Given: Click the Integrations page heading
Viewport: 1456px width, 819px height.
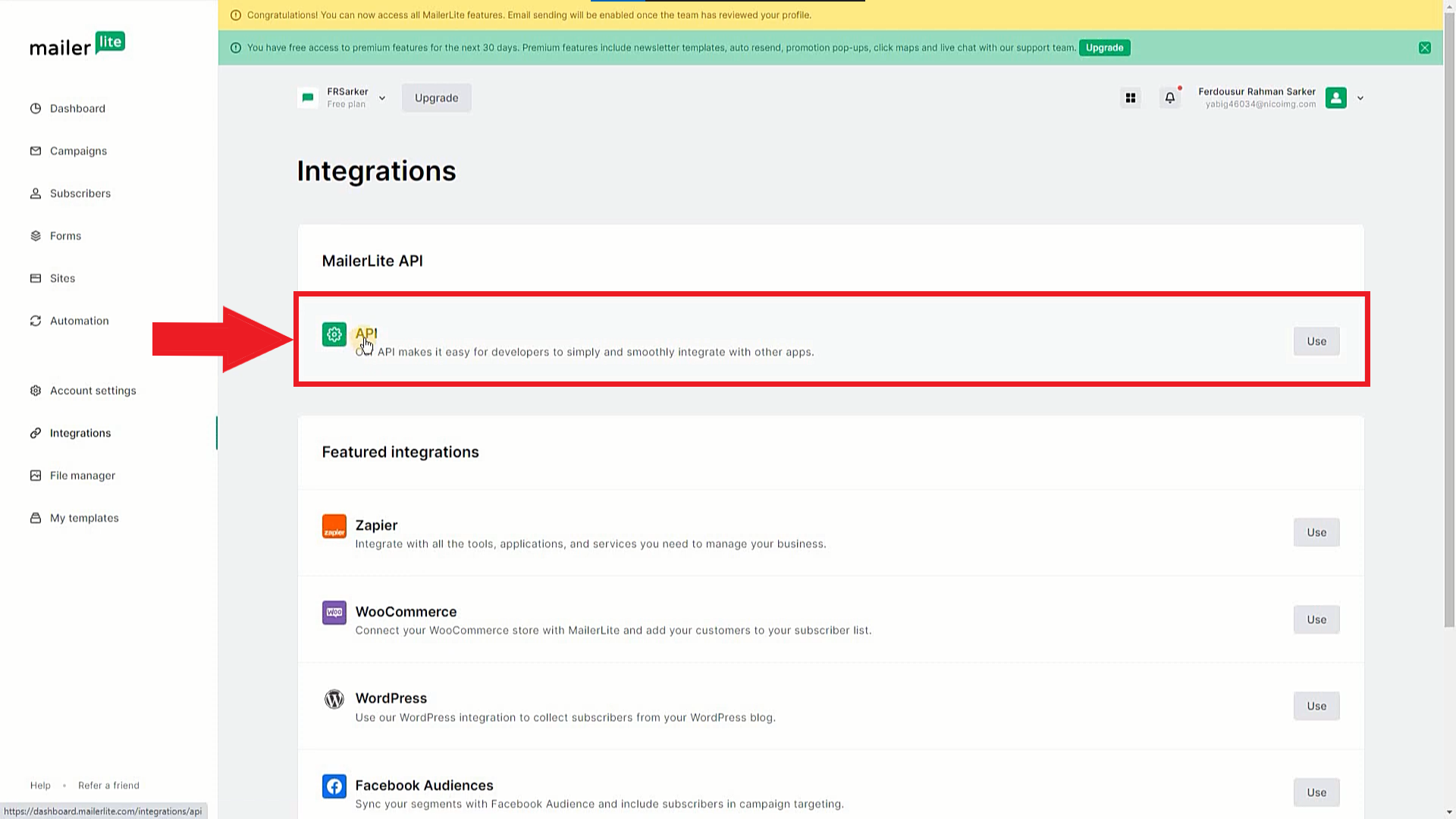Looking at the screenshot, I should [376, 171].
